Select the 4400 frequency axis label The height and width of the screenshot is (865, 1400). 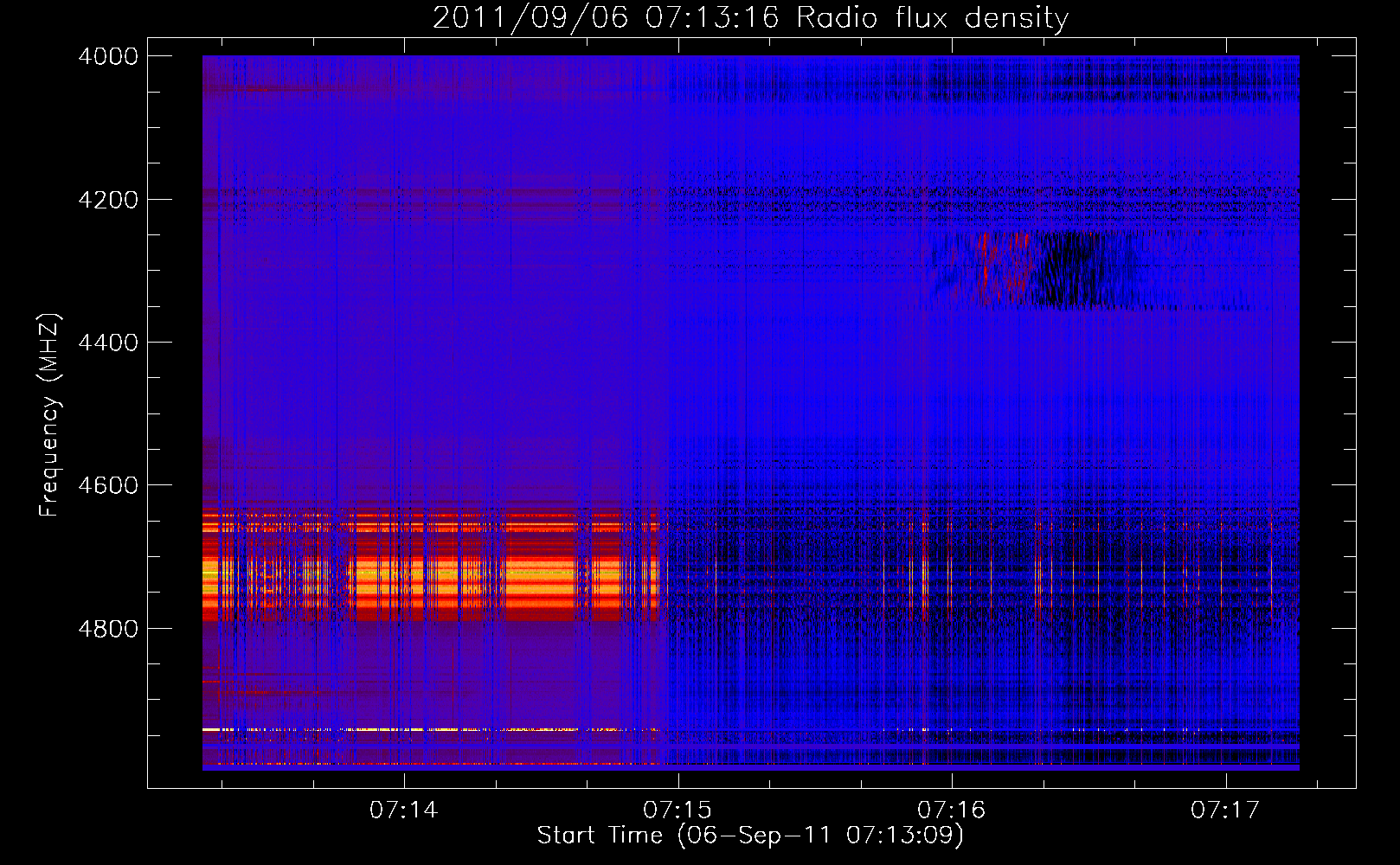click(108, 343)
